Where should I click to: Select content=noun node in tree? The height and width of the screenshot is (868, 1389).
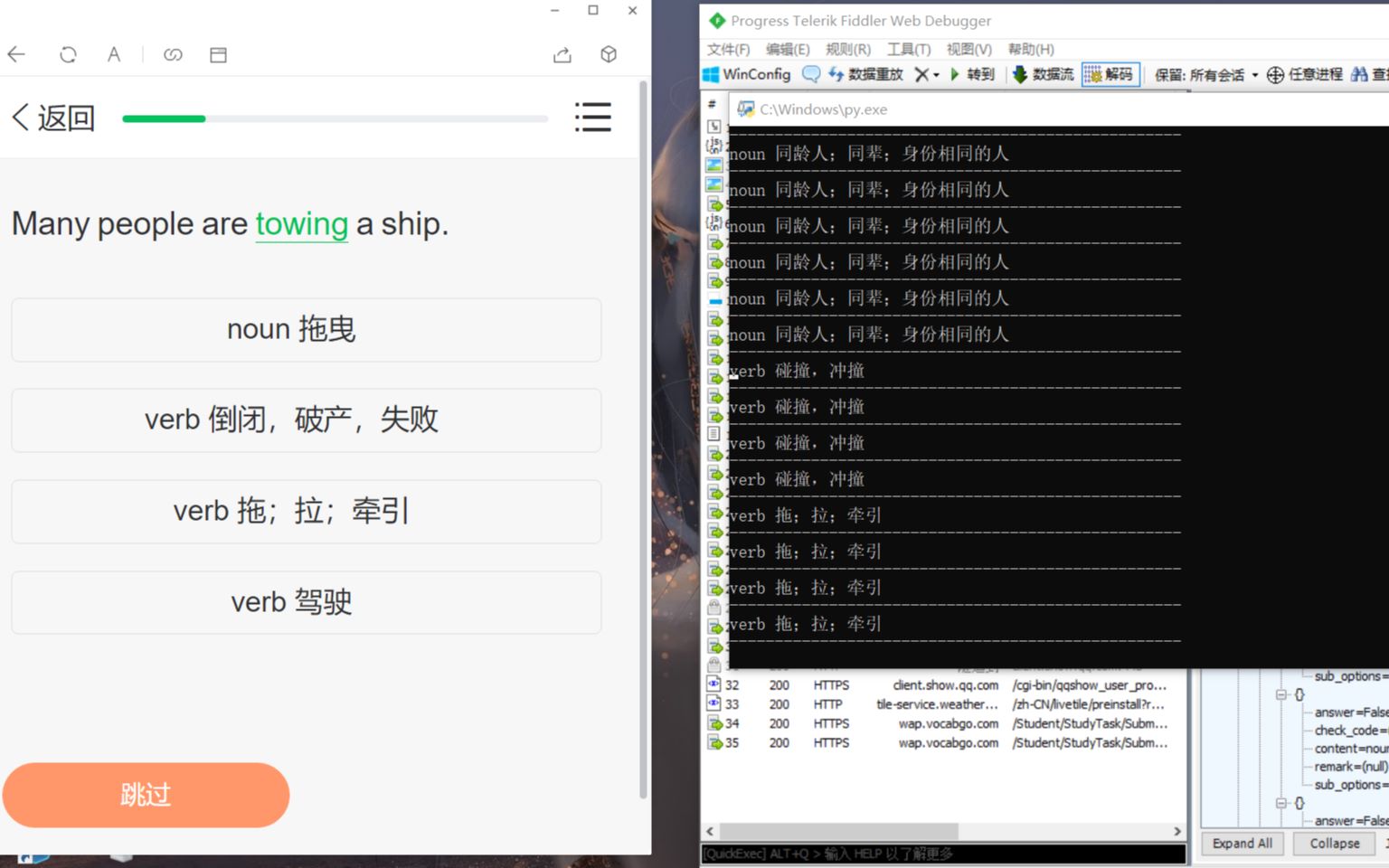point(1351,749)
